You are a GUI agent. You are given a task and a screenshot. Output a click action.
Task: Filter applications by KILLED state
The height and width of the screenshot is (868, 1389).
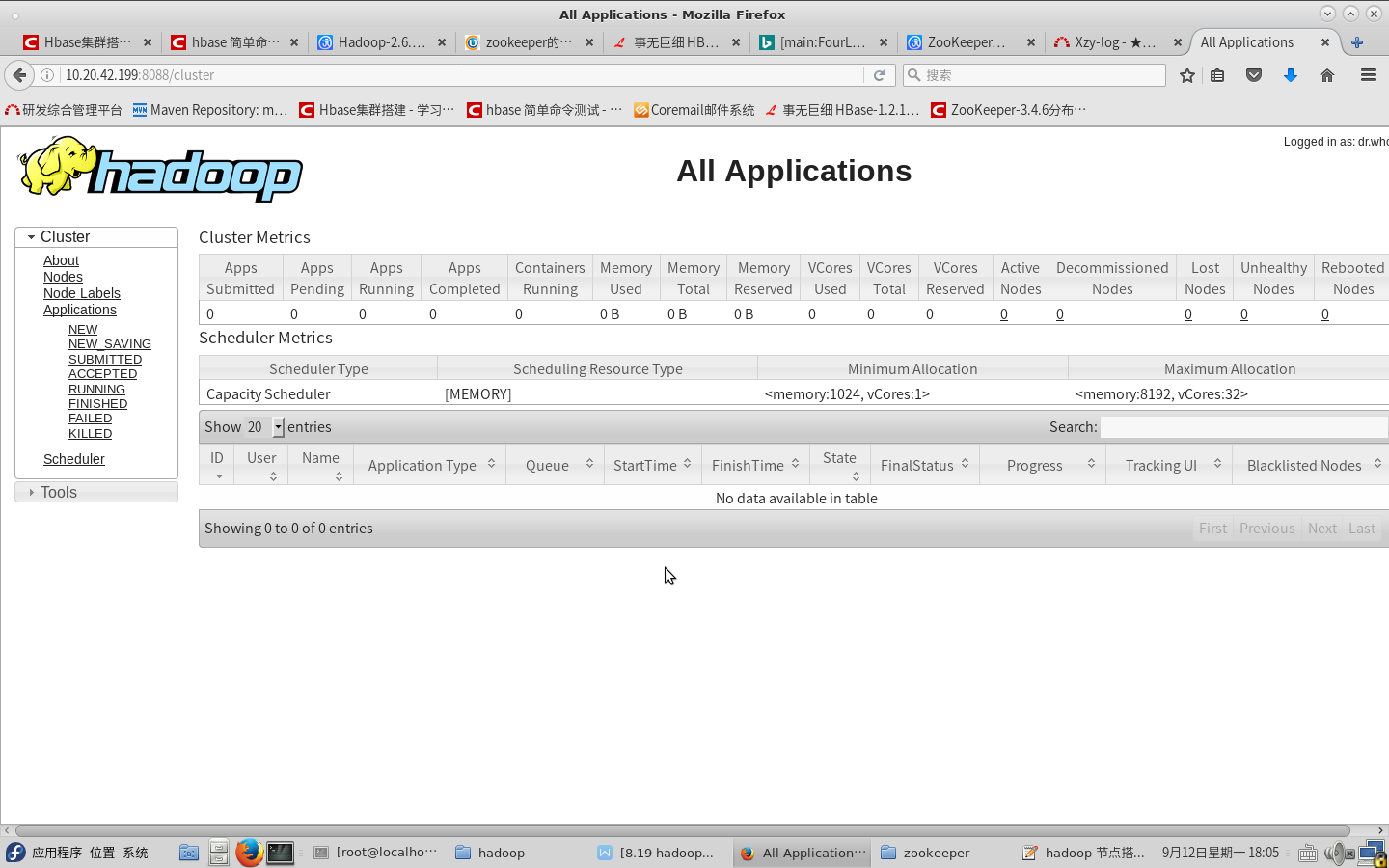90,434
